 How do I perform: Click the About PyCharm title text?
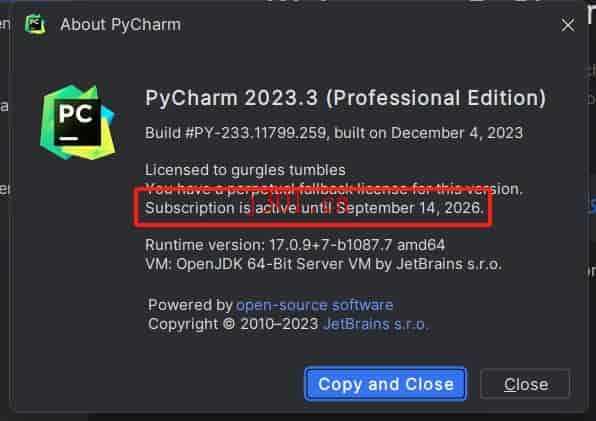(120, 25)
